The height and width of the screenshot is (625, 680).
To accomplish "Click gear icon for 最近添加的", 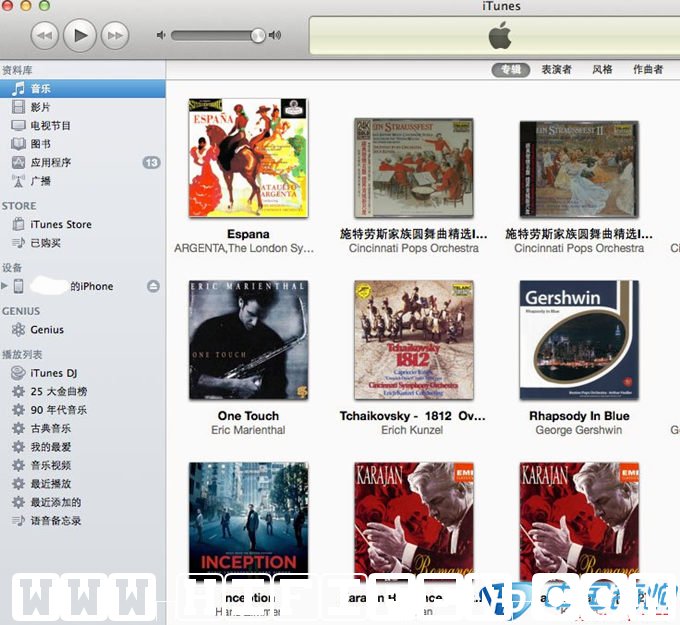I will point(18,502).
